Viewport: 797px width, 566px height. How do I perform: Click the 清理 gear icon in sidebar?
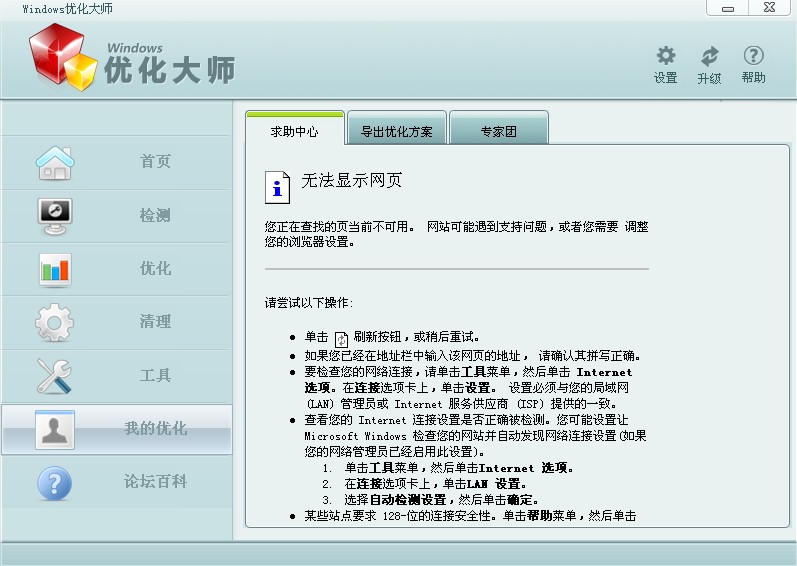coord(54,323)
